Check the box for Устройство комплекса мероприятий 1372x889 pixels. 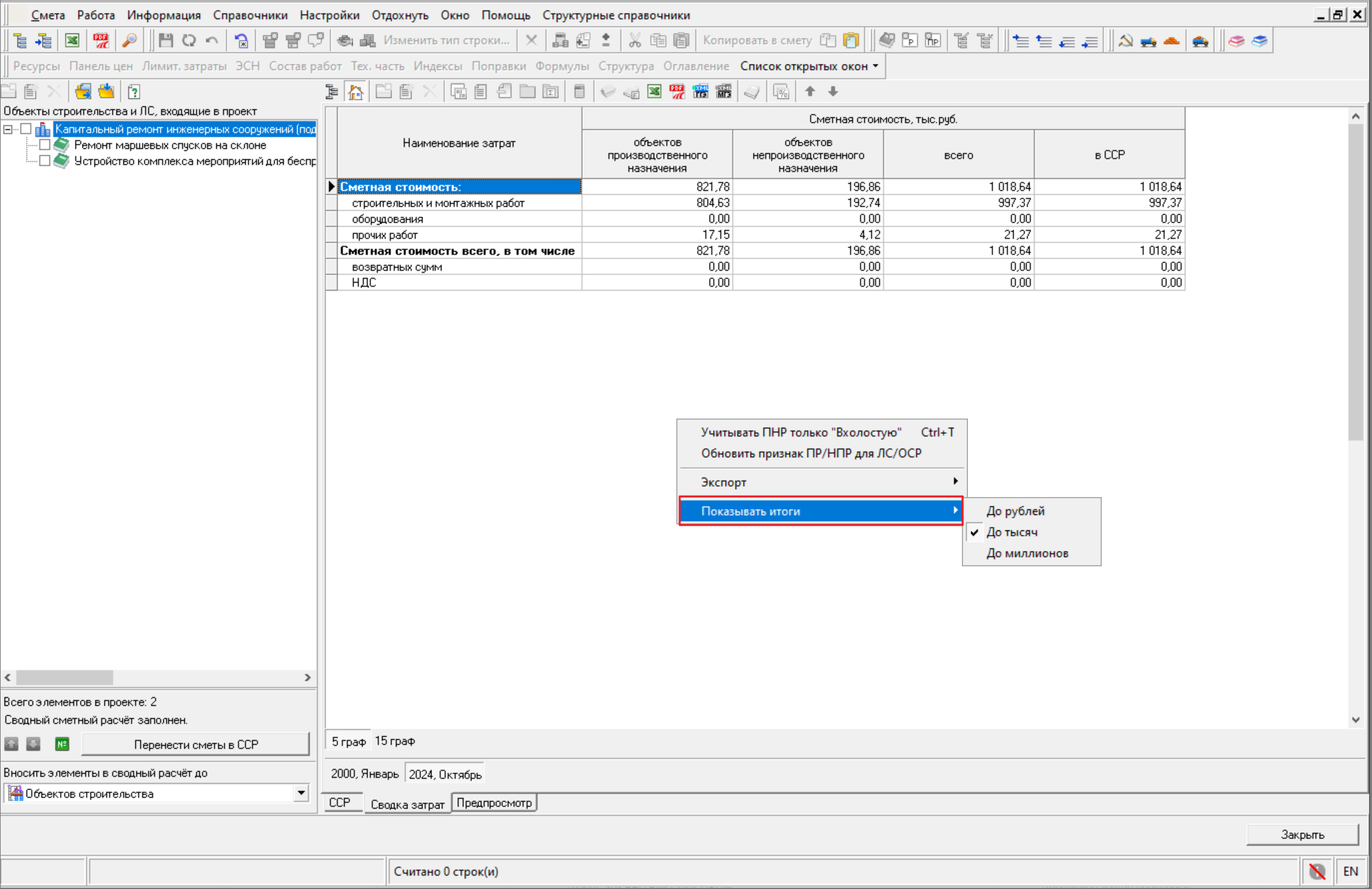(x=45, y=161)
